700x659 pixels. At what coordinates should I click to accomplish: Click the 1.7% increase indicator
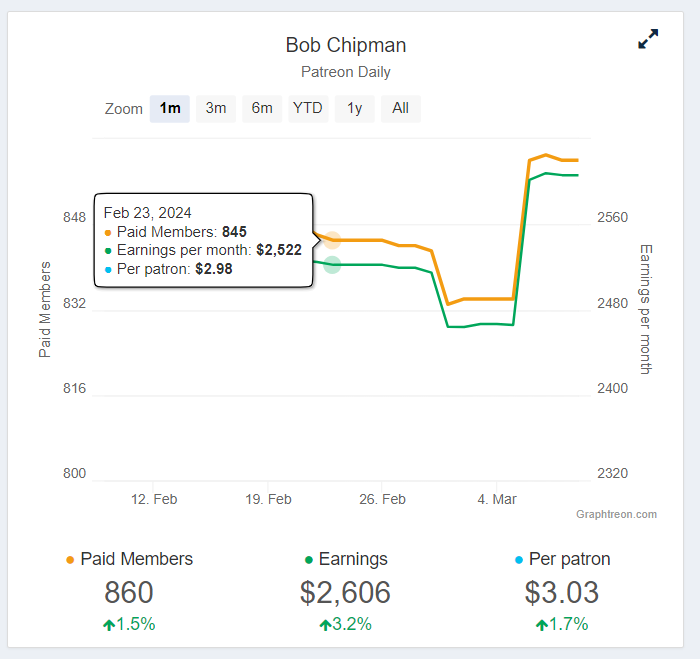[562, 624]
